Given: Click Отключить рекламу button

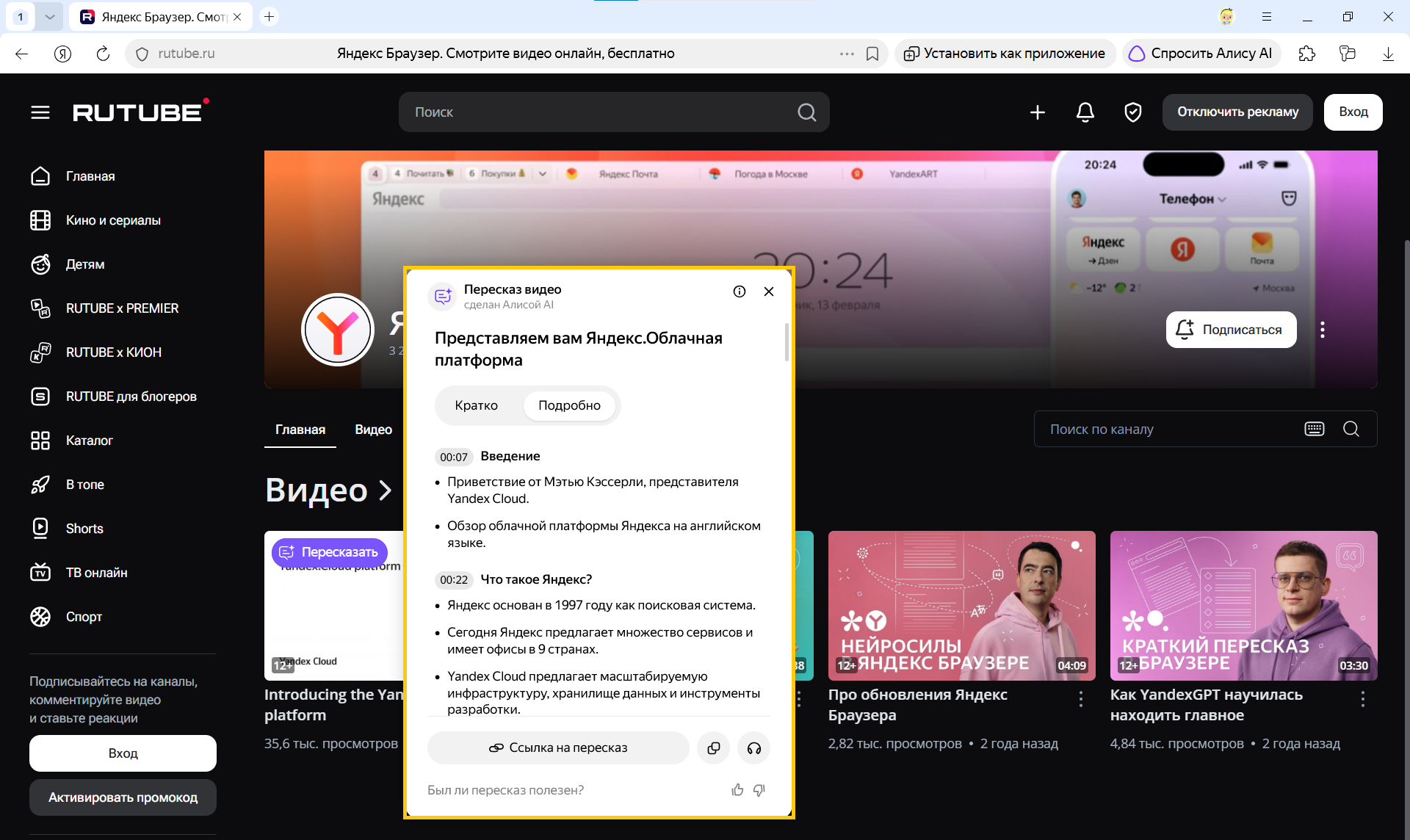Looking at the screenshot, I should coord(1237,112).
